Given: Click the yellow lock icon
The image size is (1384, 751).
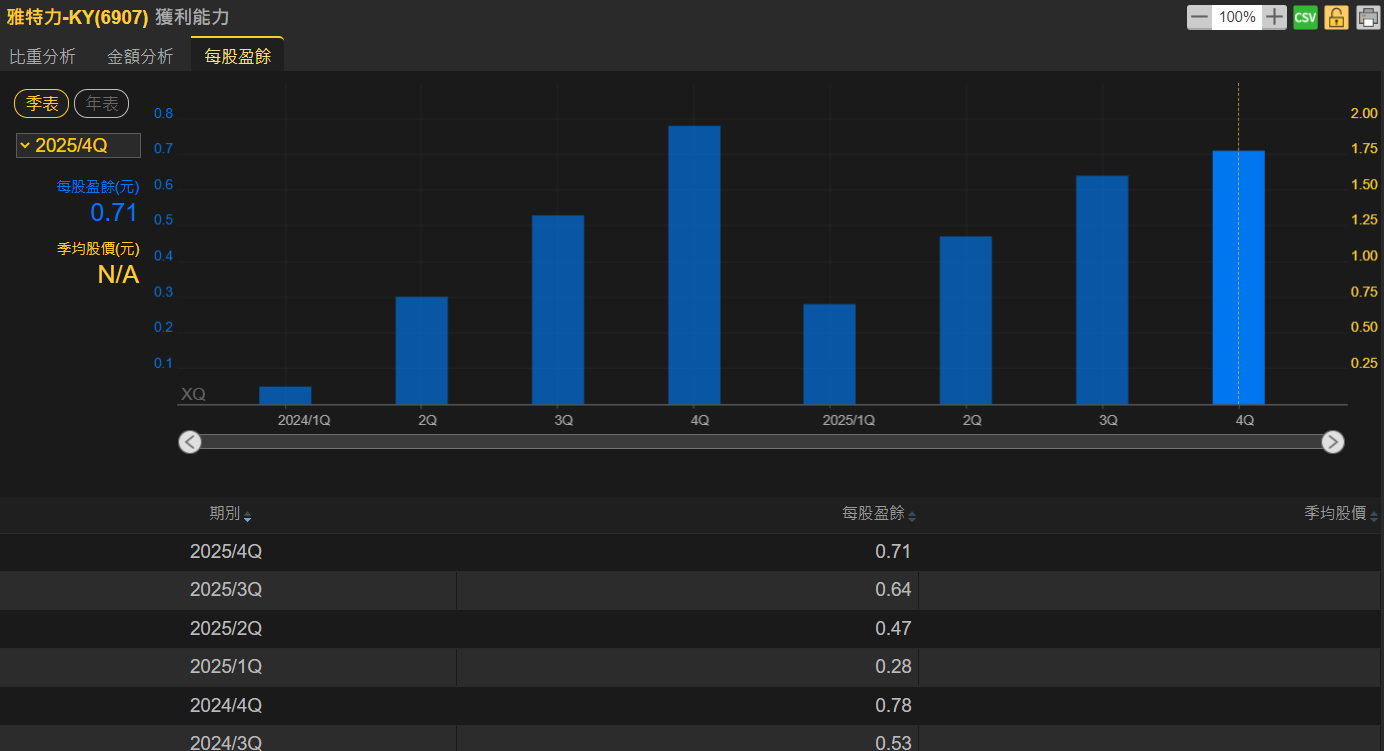Looking at the screenshot, I should tap(1336, 17).
